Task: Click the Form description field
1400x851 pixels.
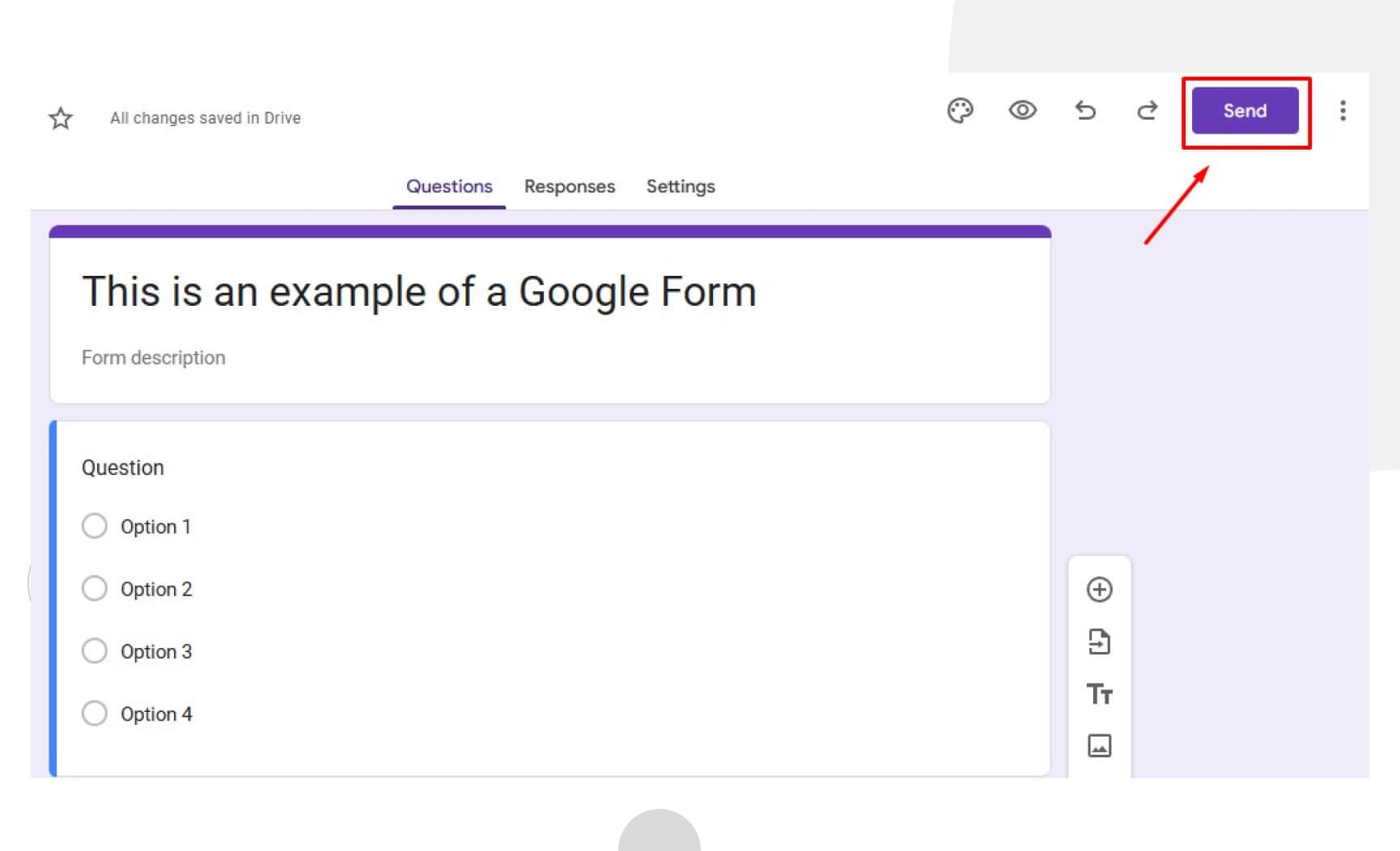Action: (154, 358)
